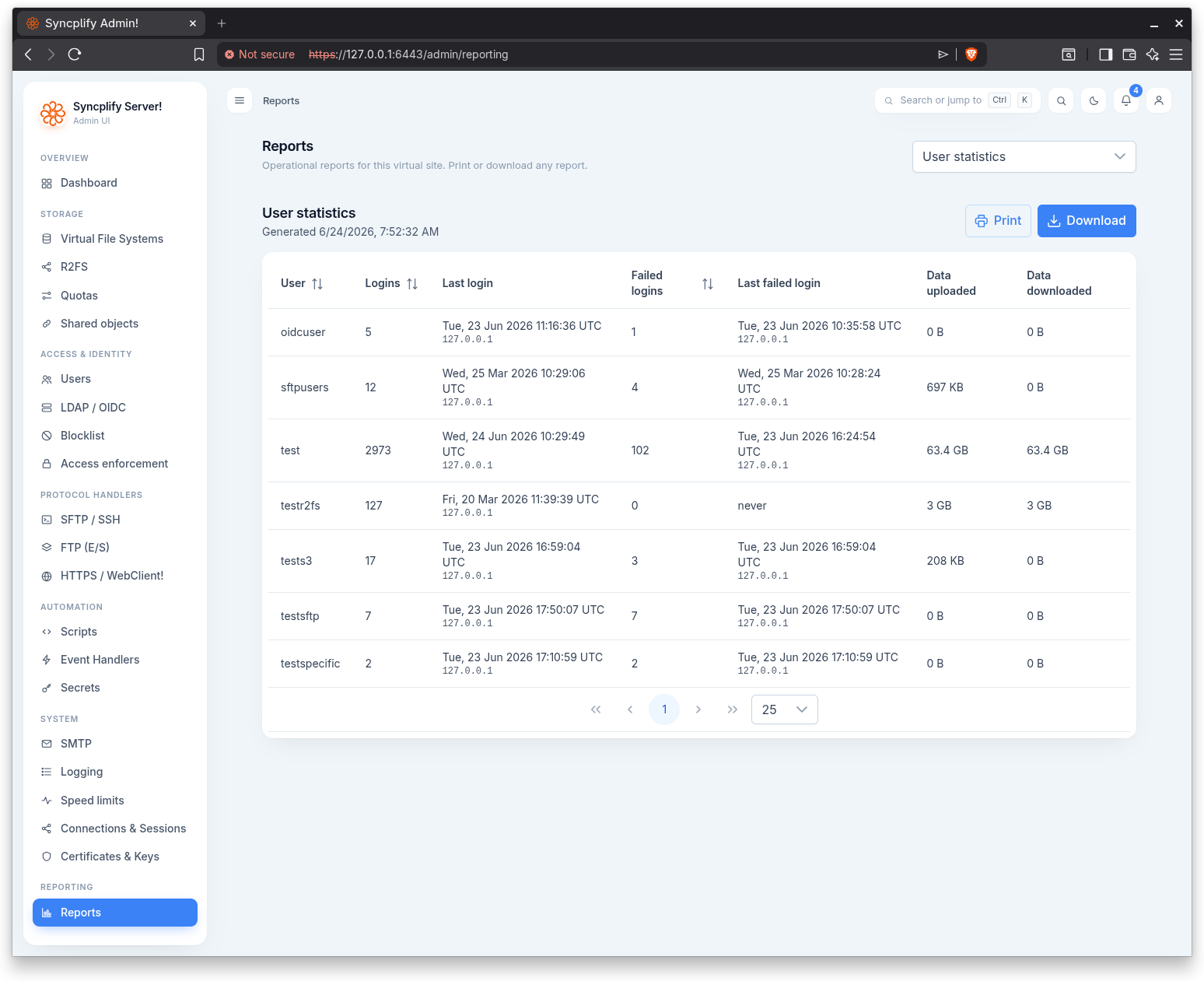This screenshot has width=1204, height=981.
Task: Click the testspecific user cell
Action: tap(310, 664)
